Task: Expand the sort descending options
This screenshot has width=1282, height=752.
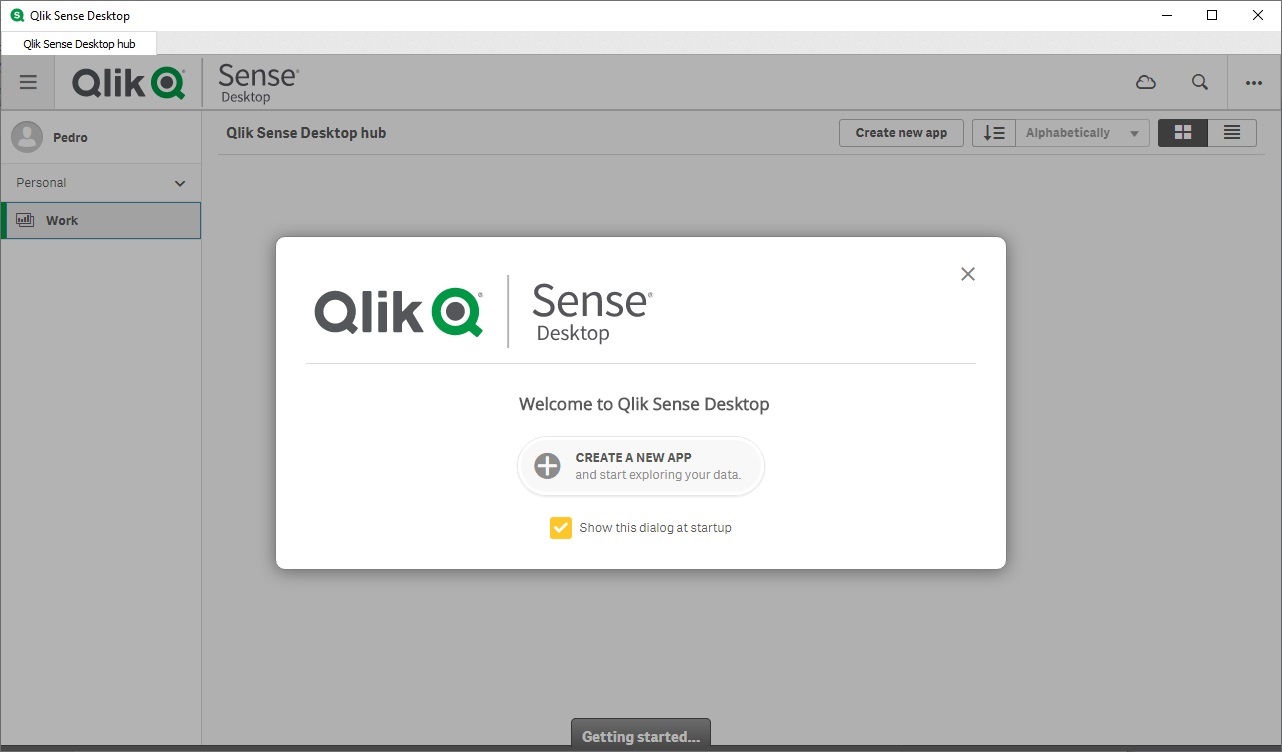Action: point(993,132)
